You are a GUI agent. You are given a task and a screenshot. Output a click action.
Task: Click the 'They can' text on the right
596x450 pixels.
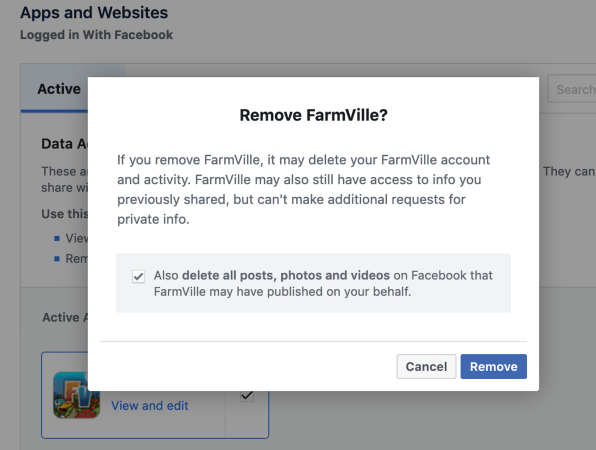tap(569, 171)
